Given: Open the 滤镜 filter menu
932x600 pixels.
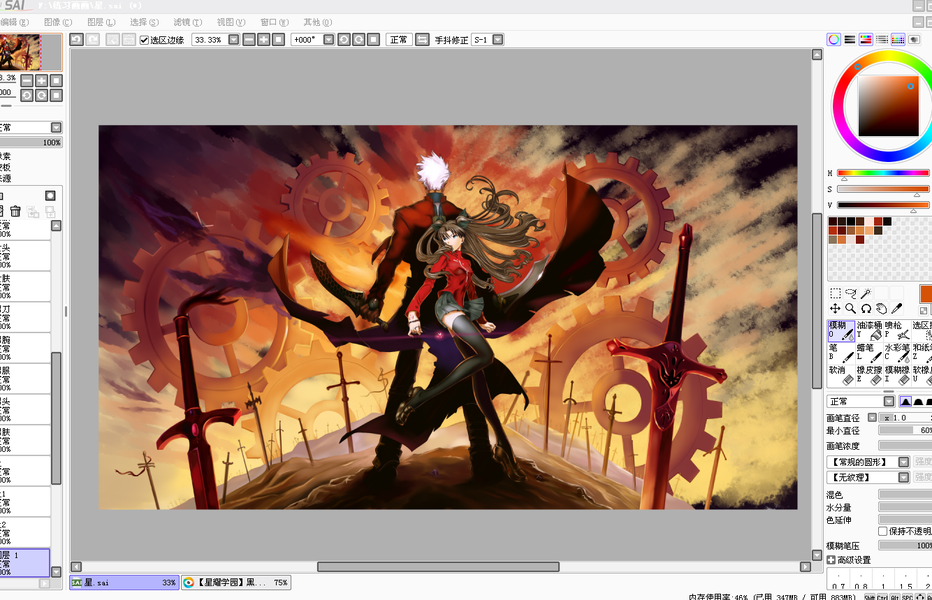Looking at the screenshot, I should pyautogui.click(x=188, y=22).
